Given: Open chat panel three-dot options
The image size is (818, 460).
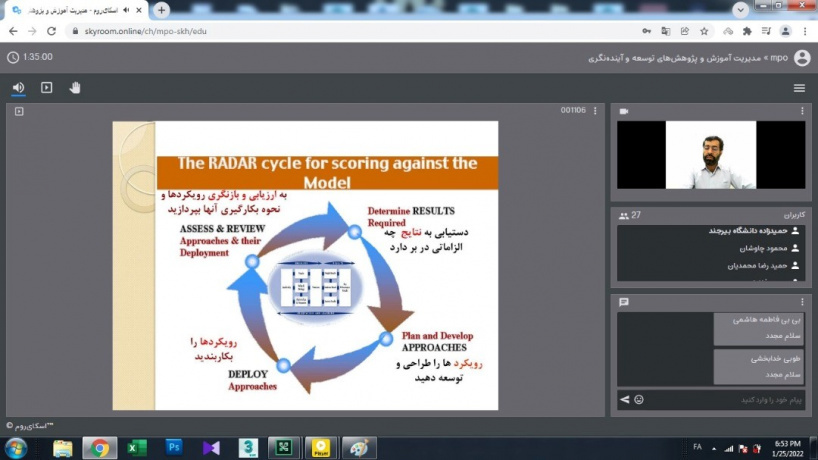Looking at the screenshot, I should point(801,301).
